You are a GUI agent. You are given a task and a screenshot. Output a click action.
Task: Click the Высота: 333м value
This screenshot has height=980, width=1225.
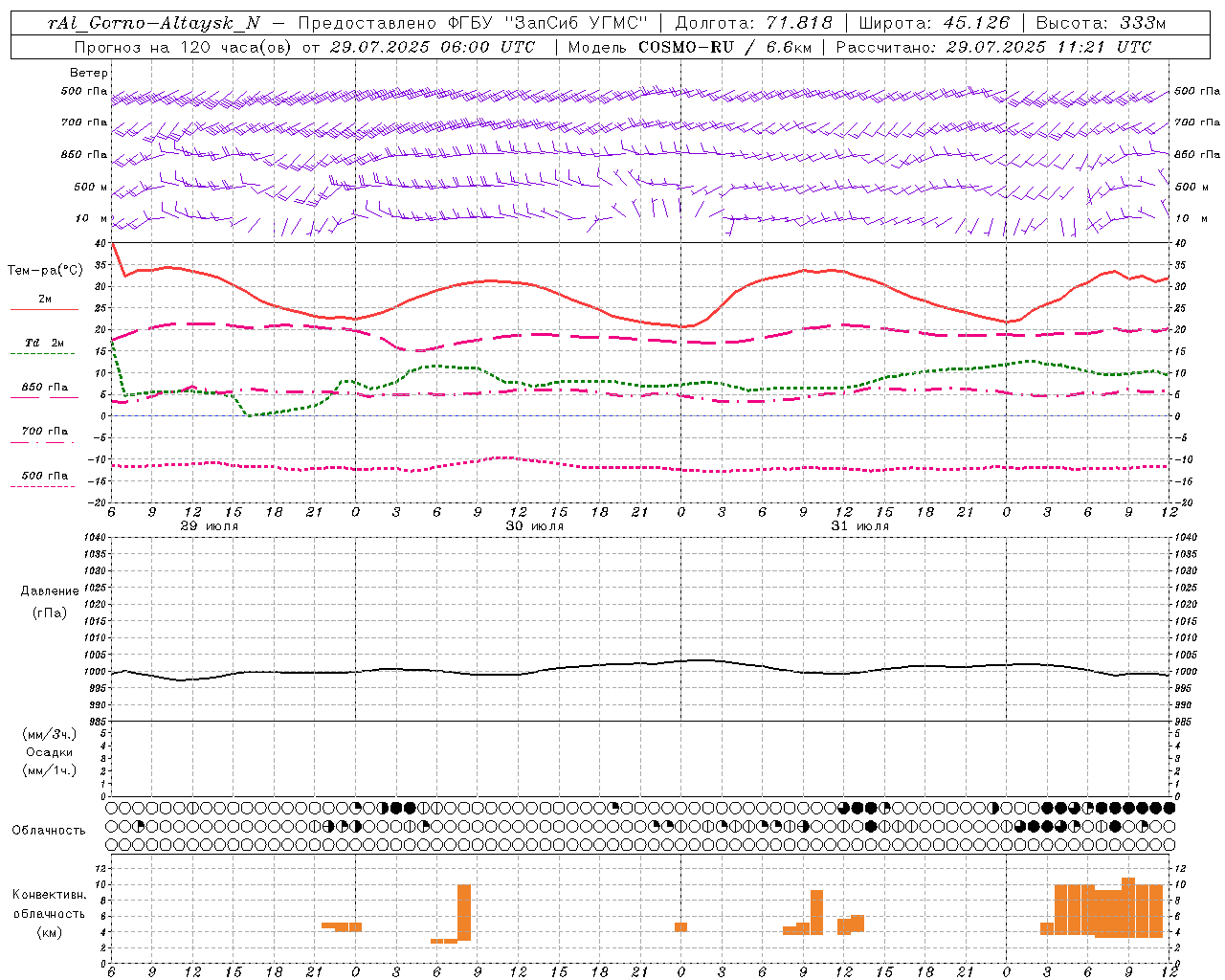coord(1102,24)
